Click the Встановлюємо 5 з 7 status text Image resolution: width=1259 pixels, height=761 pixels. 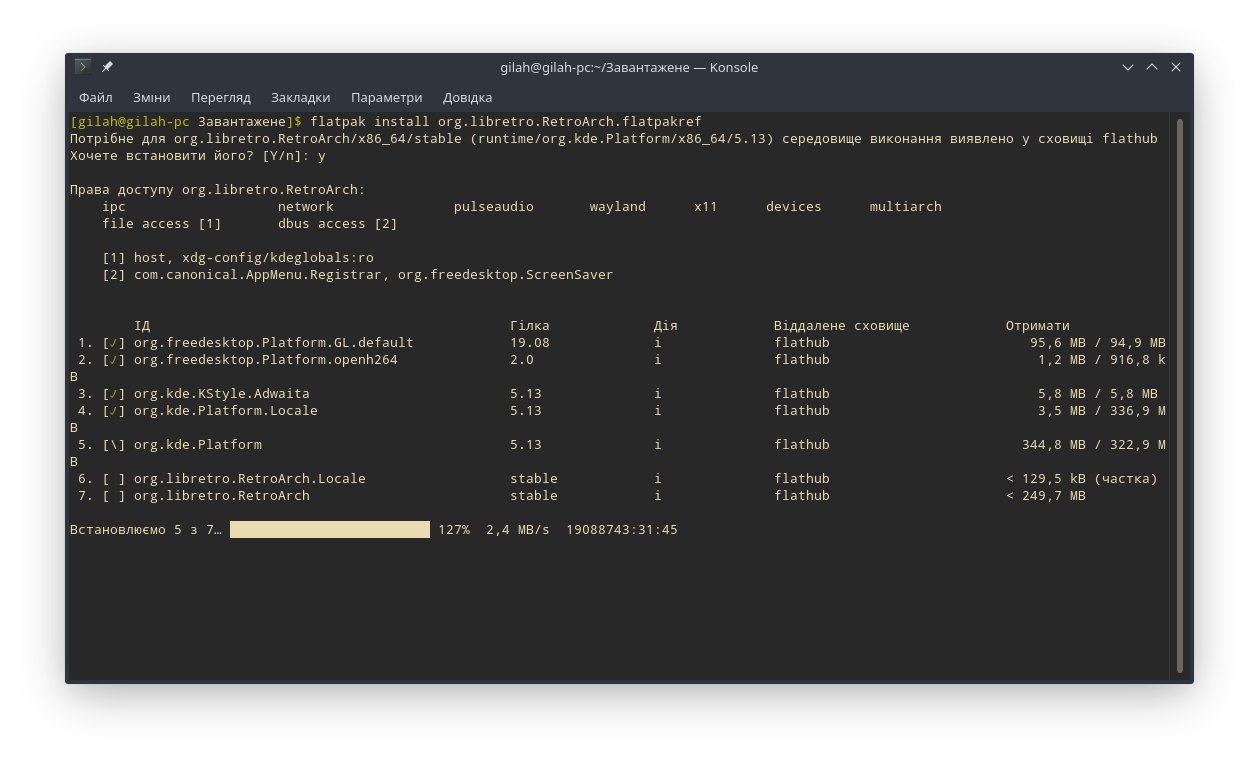click(x=145, y=529)
